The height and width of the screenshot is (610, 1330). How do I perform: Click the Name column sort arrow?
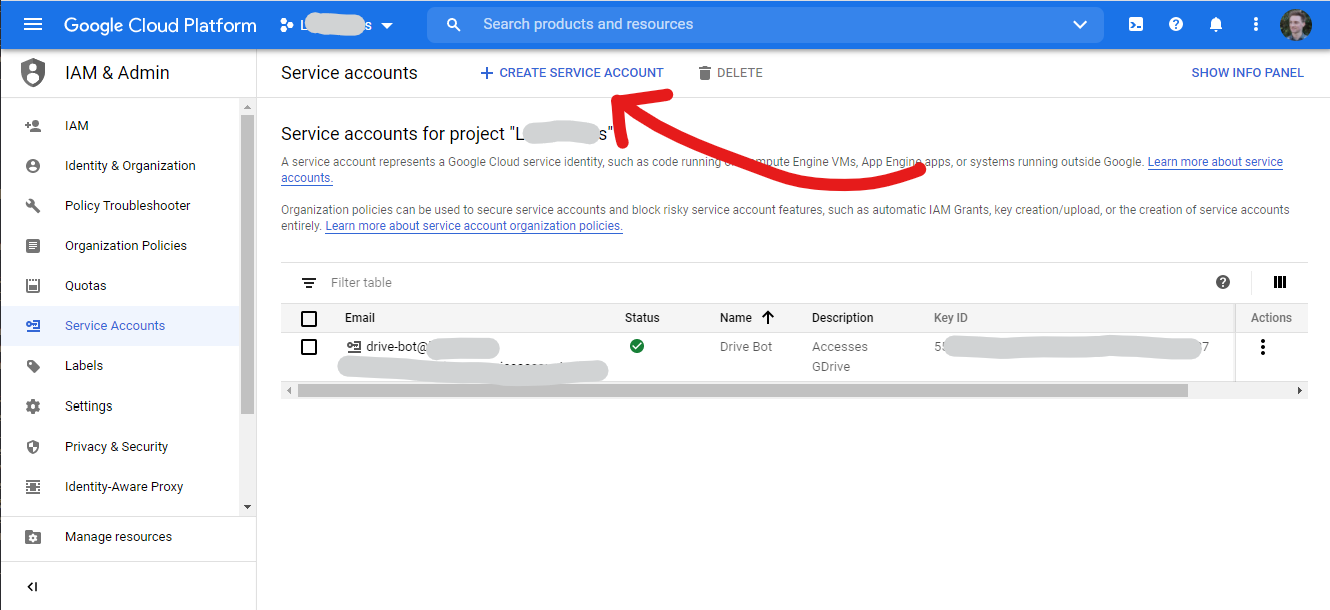coord(768,318)
